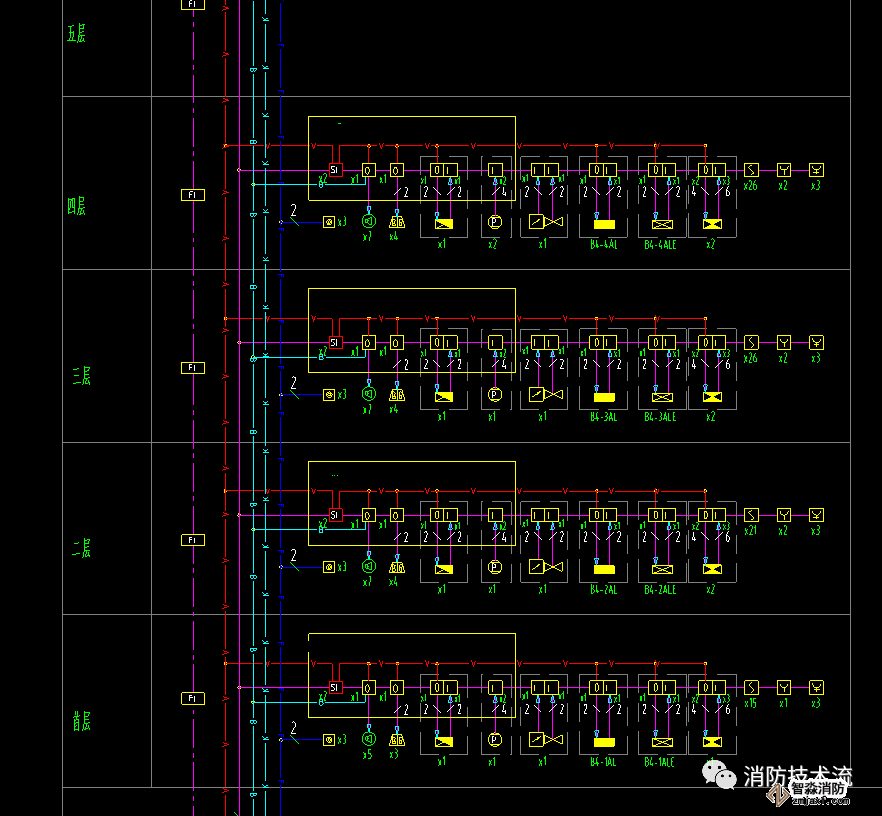Click the B4-2AL label text
The height and width of the screenshot is (816, 882).
pyautogui.click(x=604, y=590)
